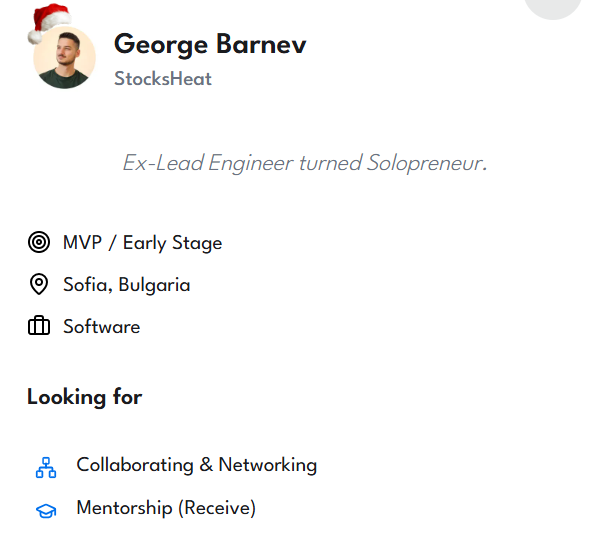Click the blue graduation cap icon
Image resolution: width=613 pixels, height=553 pixels.
[x=46, y=510]
